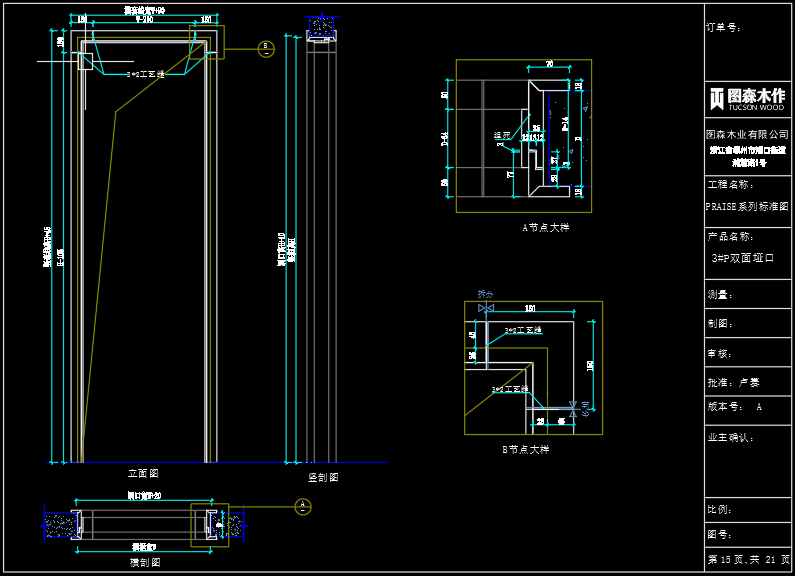Click the company name 图森木业有限公司

[x=747, y=134]
